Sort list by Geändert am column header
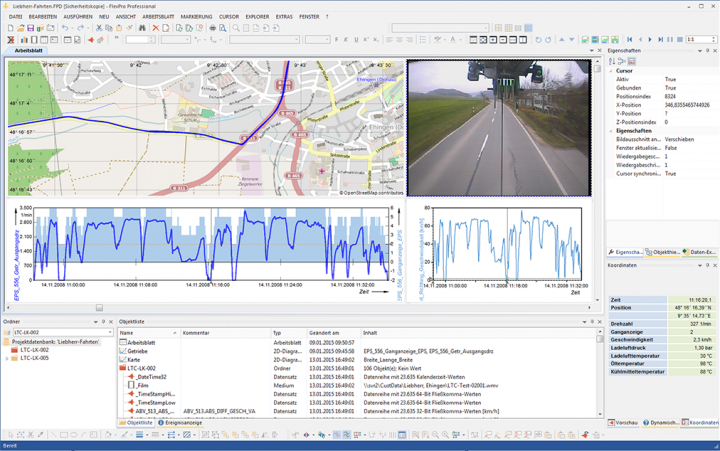The image size is (720, 451). pos(333,333)
